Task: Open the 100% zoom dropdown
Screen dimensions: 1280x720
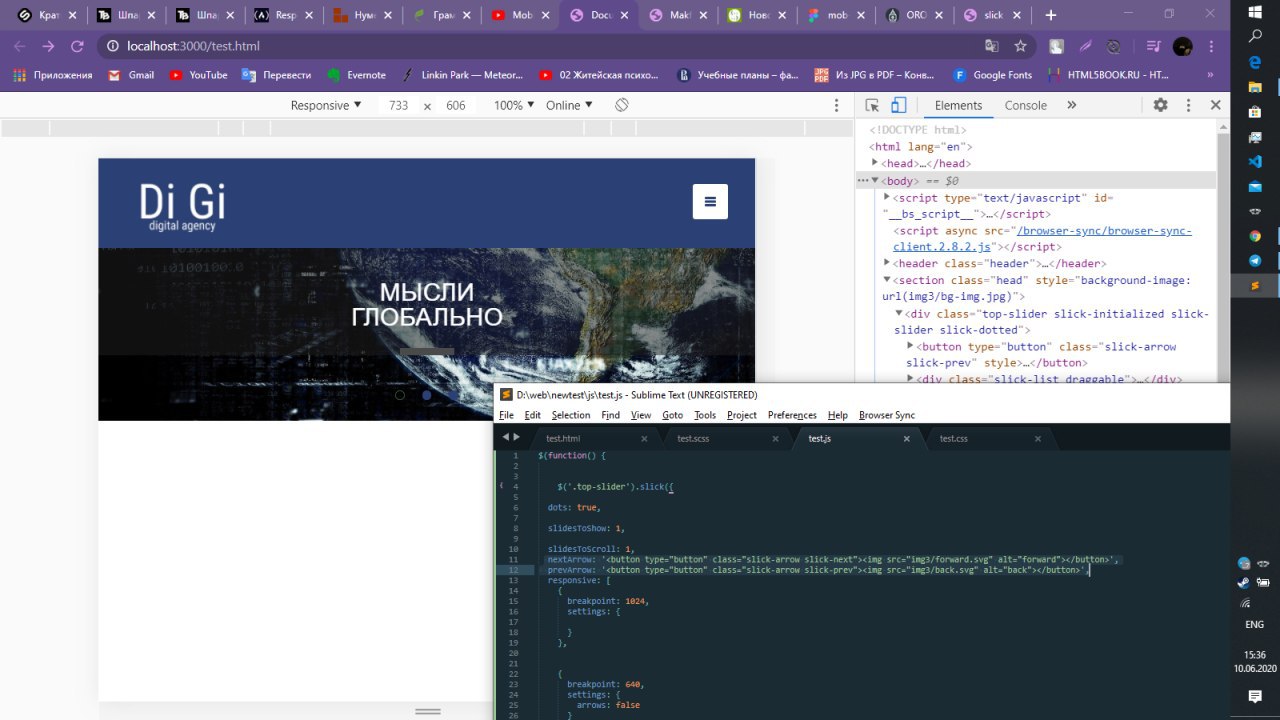Action: [515, 105]
